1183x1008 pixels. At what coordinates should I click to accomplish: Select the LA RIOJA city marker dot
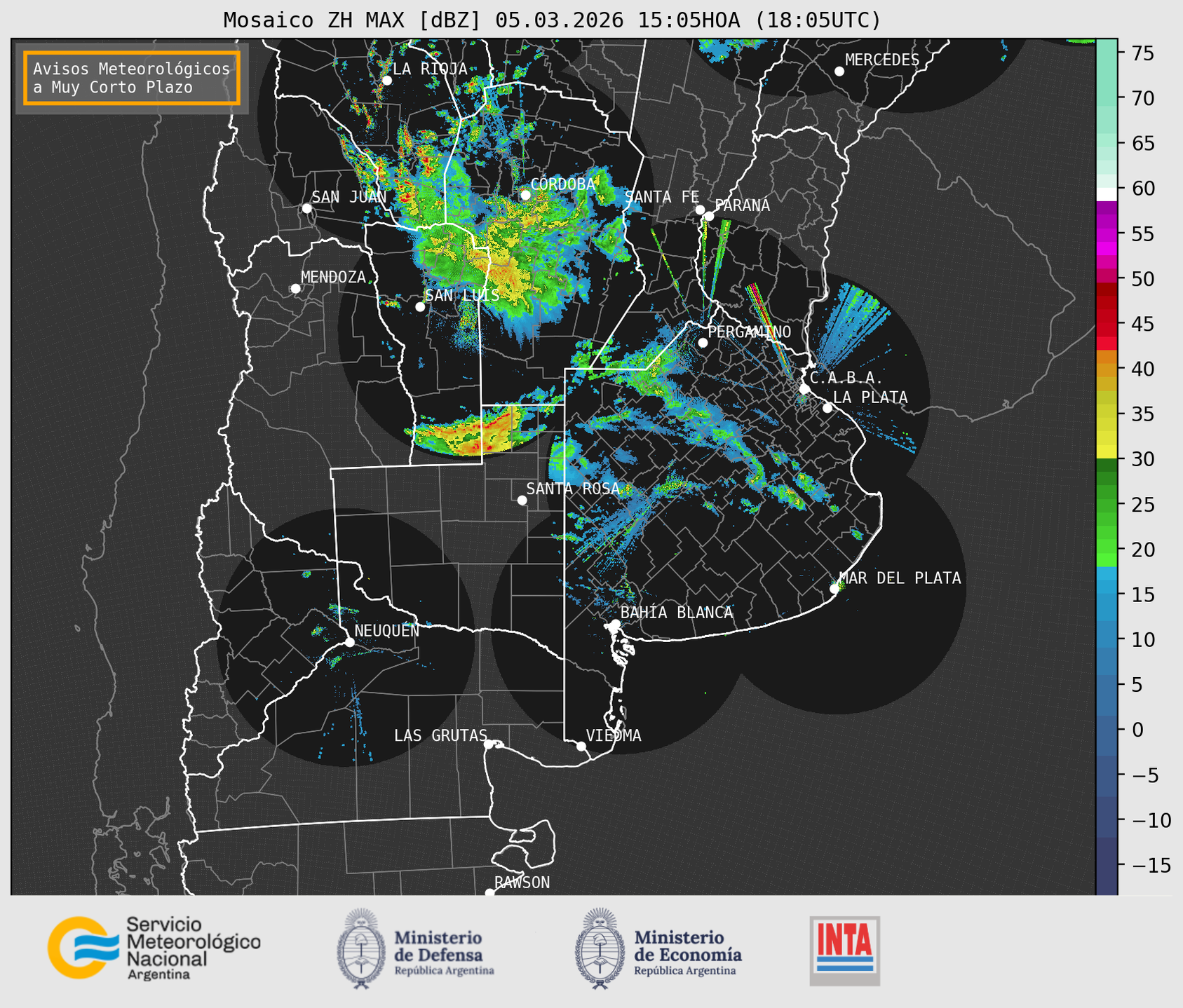(x=386, y=80)
